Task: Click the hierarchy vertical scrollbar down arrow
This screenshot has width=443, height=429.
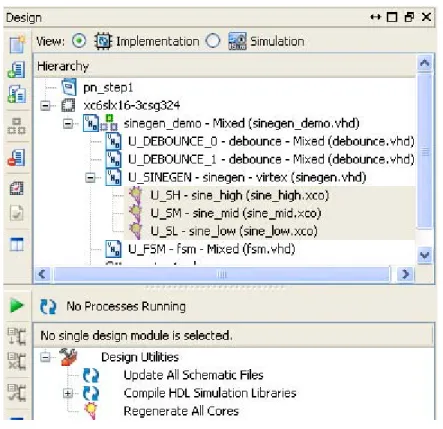Action: [425, 255]
